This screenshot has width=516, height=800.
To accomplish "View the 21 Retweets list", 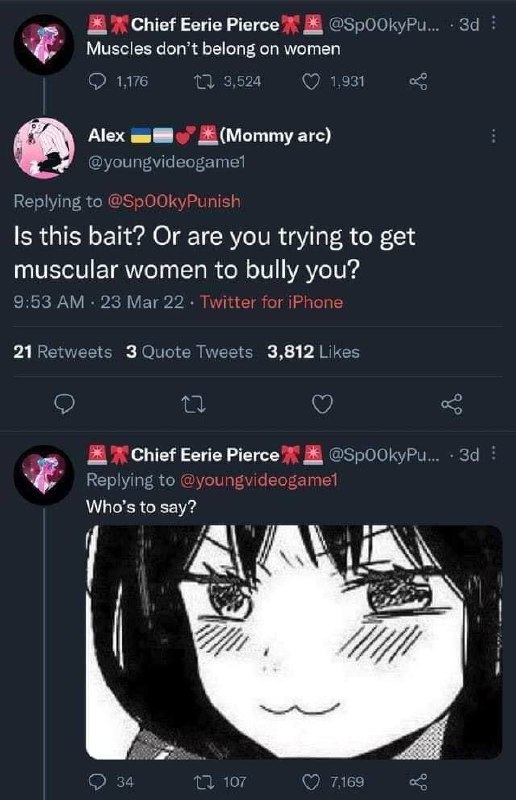I will (x=62, y=352).
